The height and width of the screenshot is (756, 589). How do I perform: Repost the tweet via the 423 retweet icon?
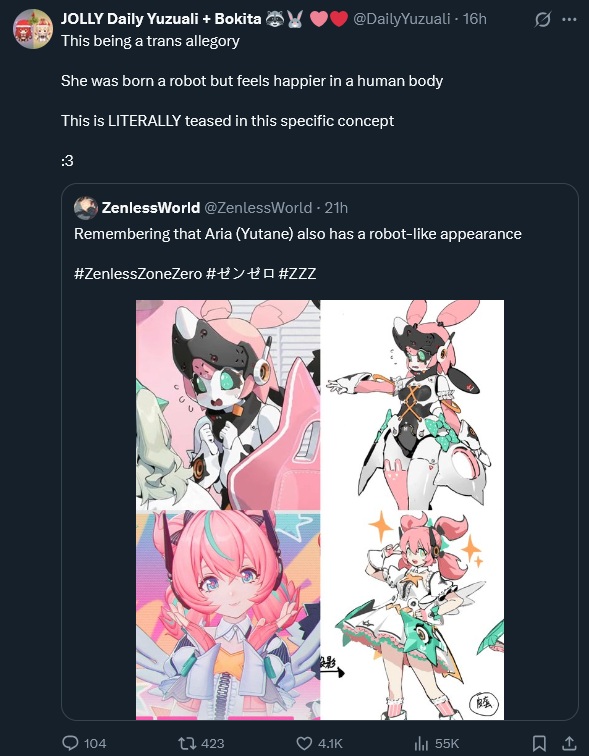pos(187,743)
